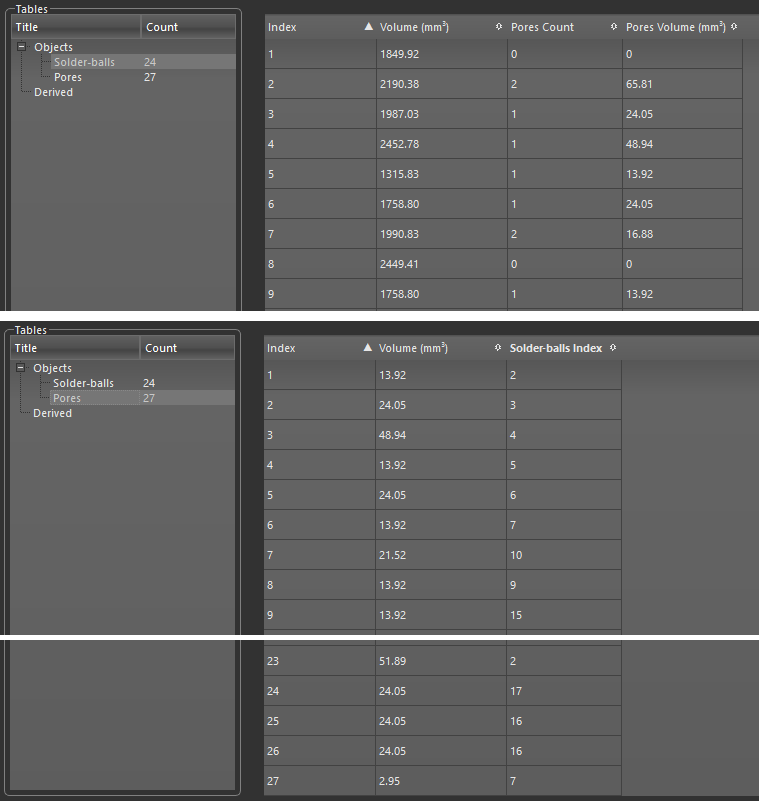759x801 pixels.
Task: Click the sort icon beside Pores Volume header
Action: click(x=734, y=27)
